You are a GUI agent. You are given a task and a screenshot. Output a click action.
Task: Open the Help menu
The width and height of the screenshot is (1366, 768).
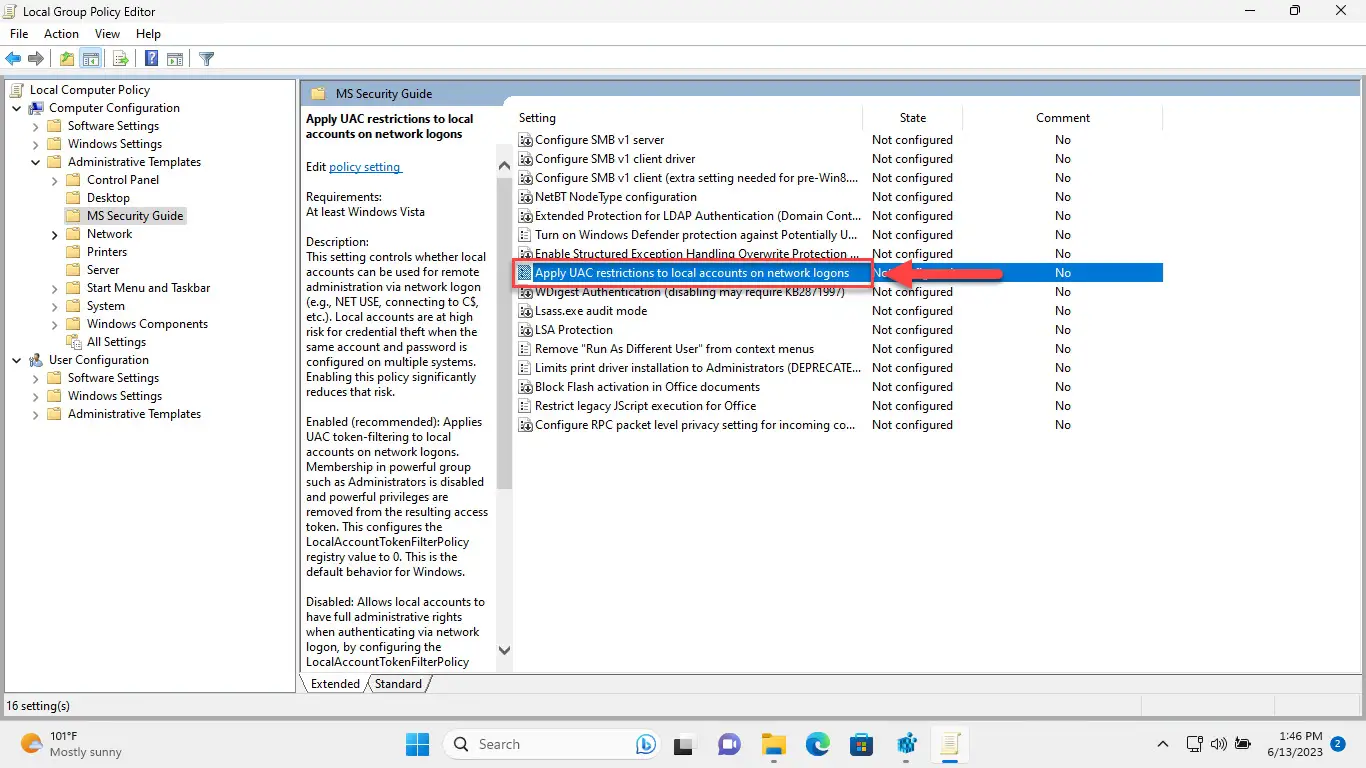[148, 34]
